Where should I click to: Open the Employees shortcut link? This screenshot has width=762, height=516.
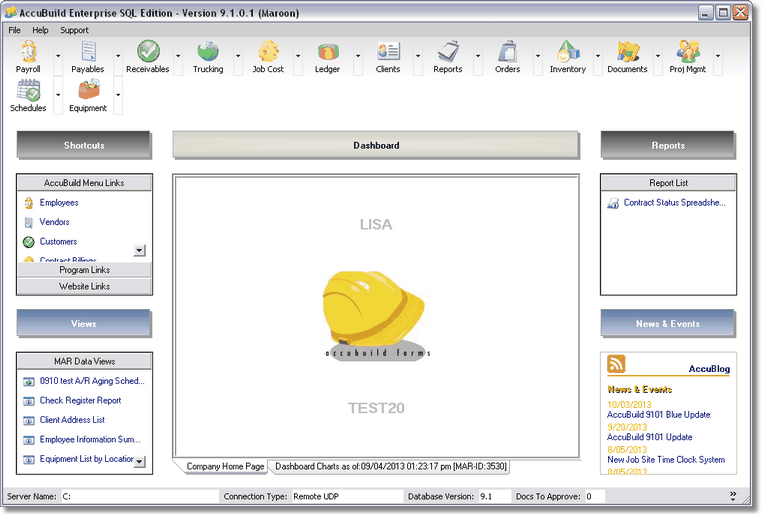tap(59, 203)
